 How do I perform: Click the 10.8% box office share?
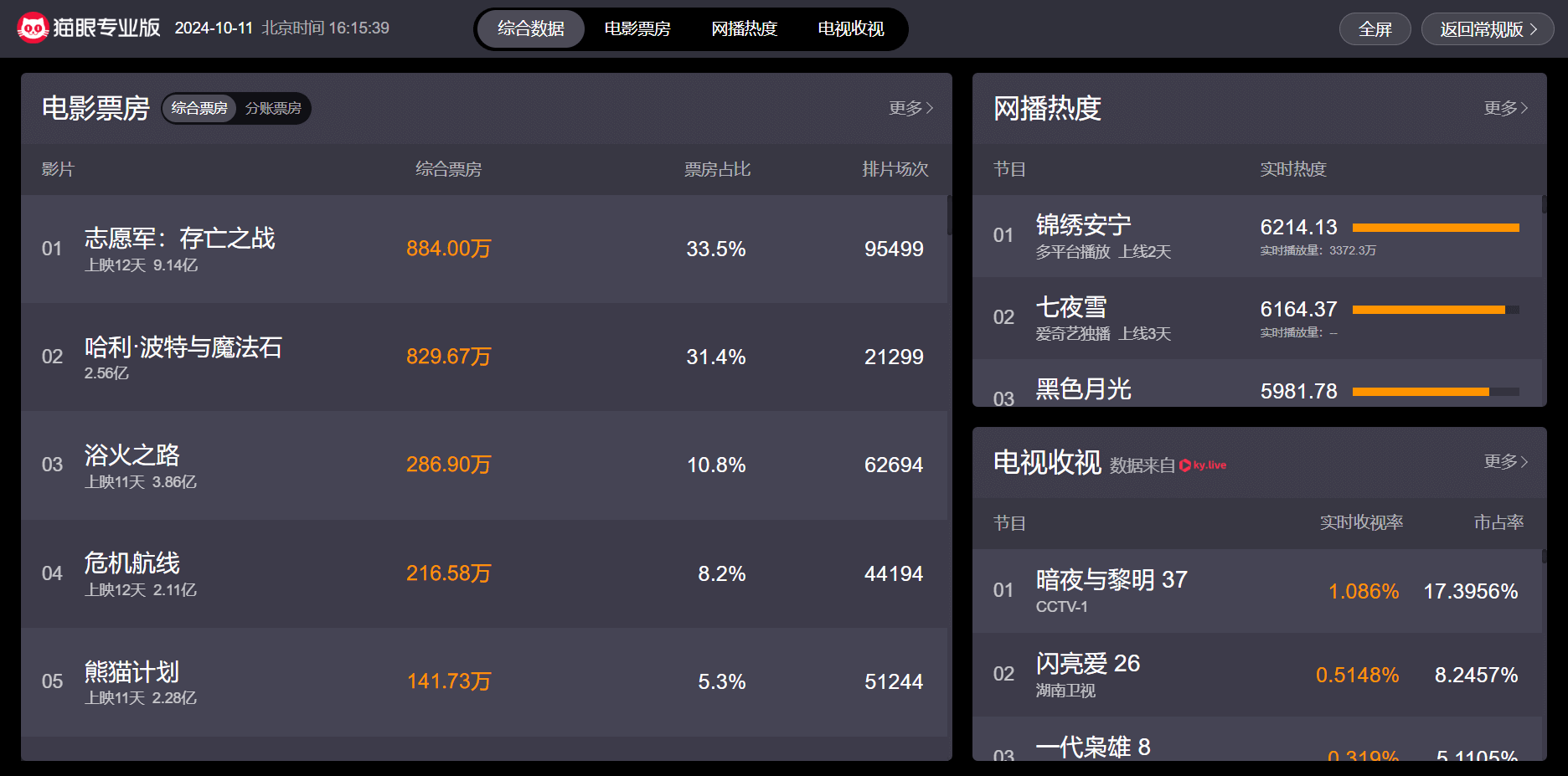(716, 465)
